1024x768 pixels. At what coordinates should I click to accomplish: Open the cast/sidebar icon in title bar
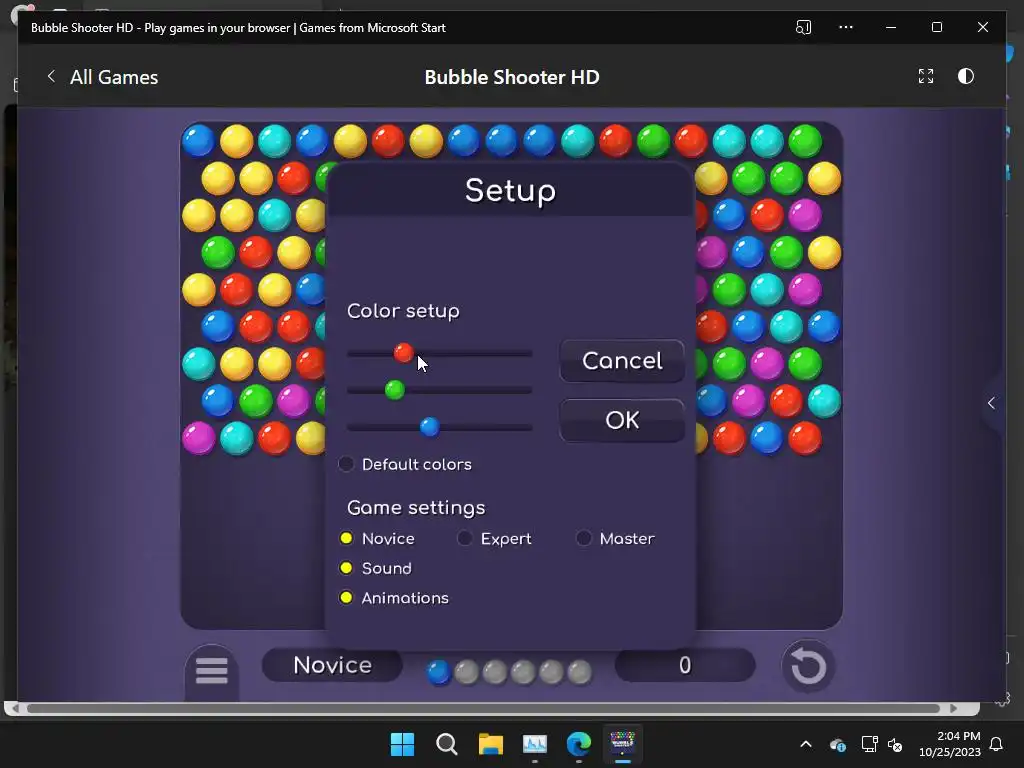pos(803,27)
